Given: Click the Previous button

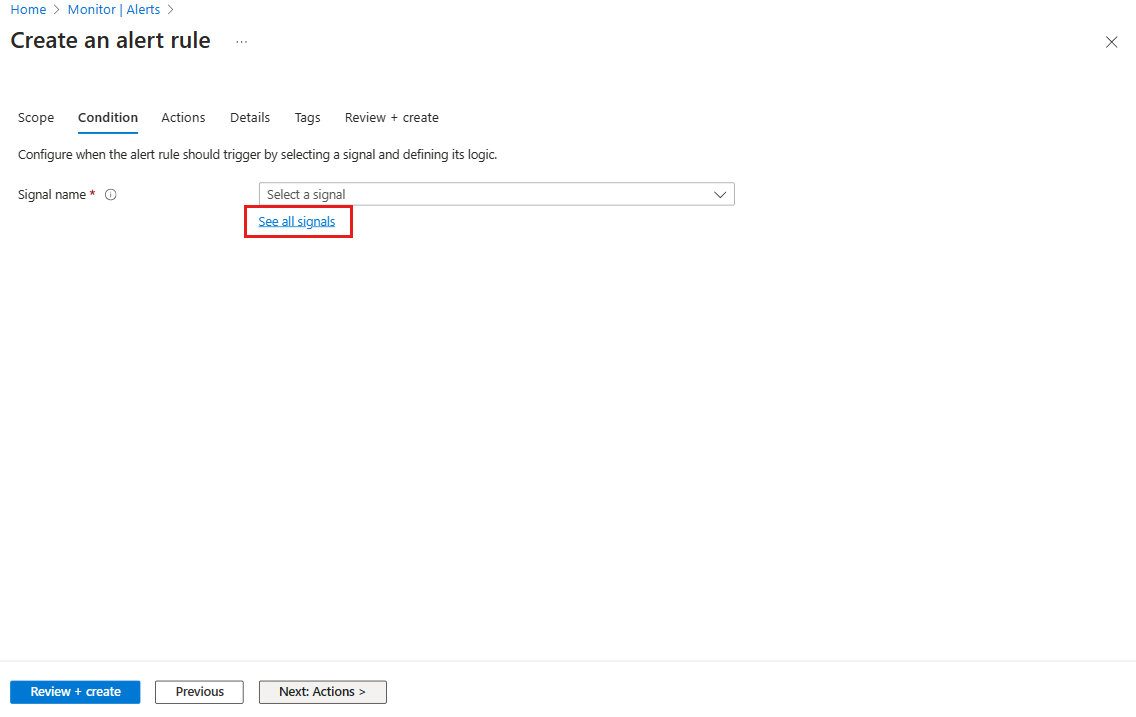Looking at the screenshot, I should pyautogui.click(x=198, y=691).
